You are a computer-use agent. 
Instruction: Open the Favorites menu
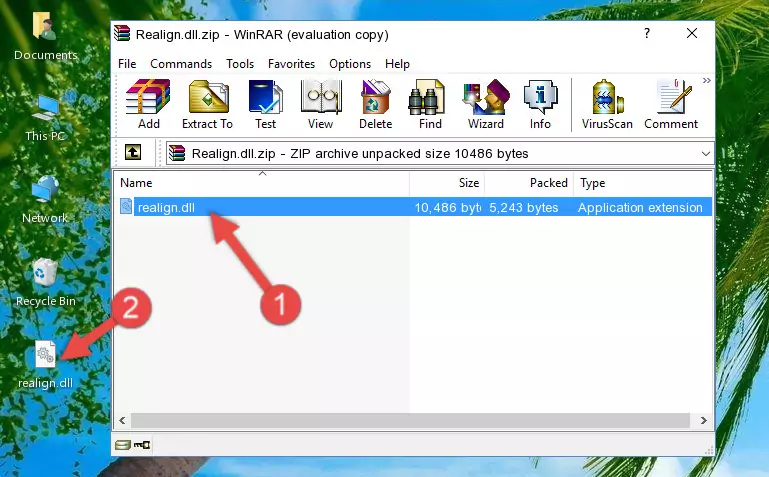[x=291, y=64]
